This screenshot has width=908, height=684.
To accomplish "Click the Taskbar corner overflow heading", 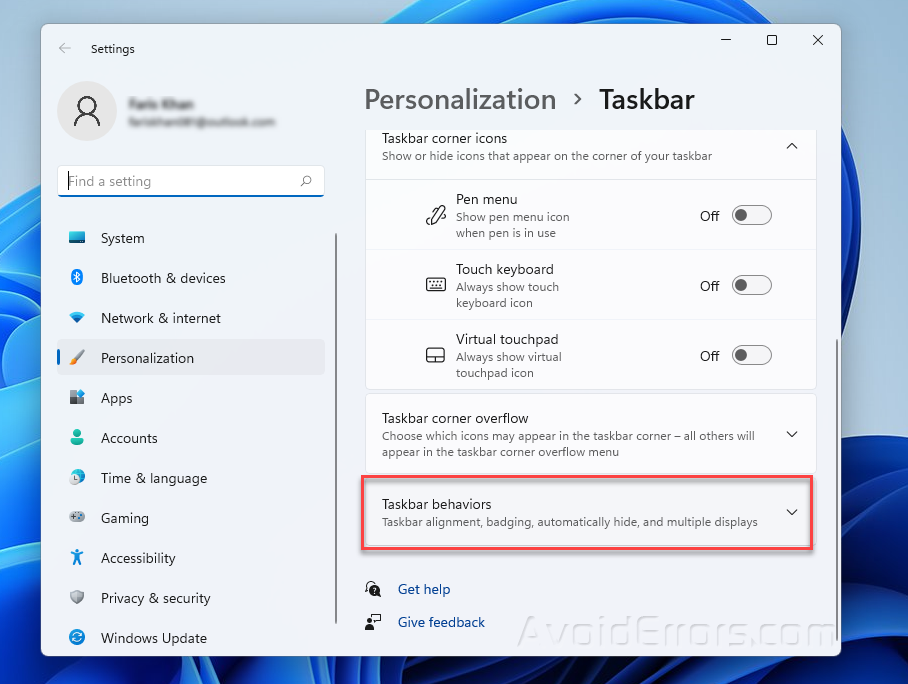I will pyautogui.click(x=455, y=418).
